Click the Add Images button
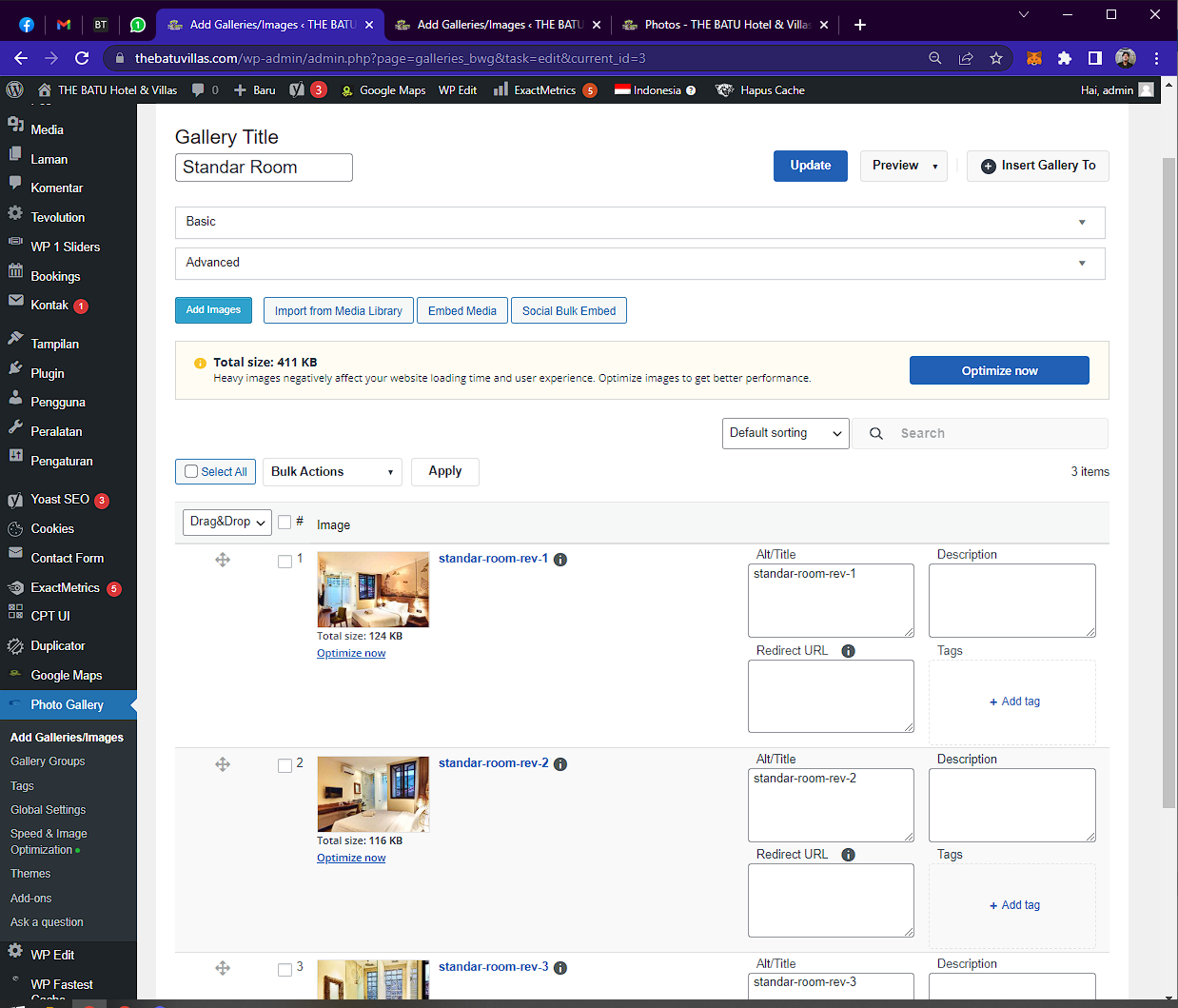The width and height of the screenshot is (1178, 1008). coord(213,310)
